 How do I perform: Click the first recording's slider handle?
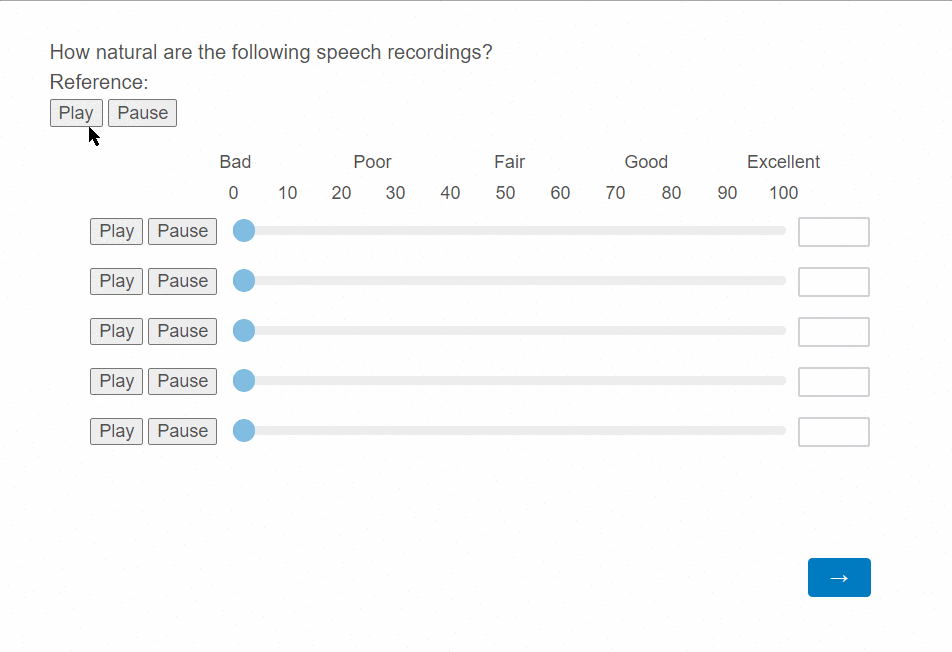pos(244,231)
